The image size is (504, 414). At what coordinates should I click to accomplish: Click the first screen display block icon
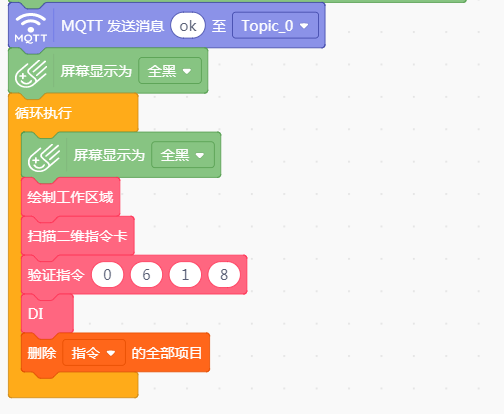(31, 73)
